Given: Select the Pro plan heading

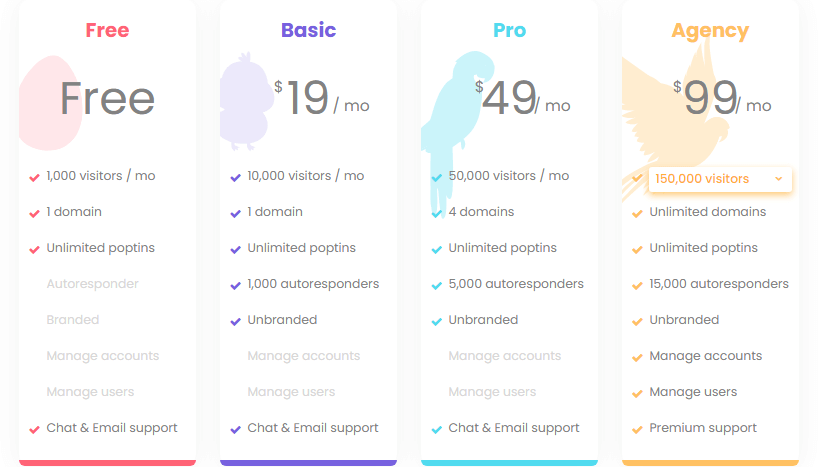Looking at the screenshot, I should tap(509, 30).
